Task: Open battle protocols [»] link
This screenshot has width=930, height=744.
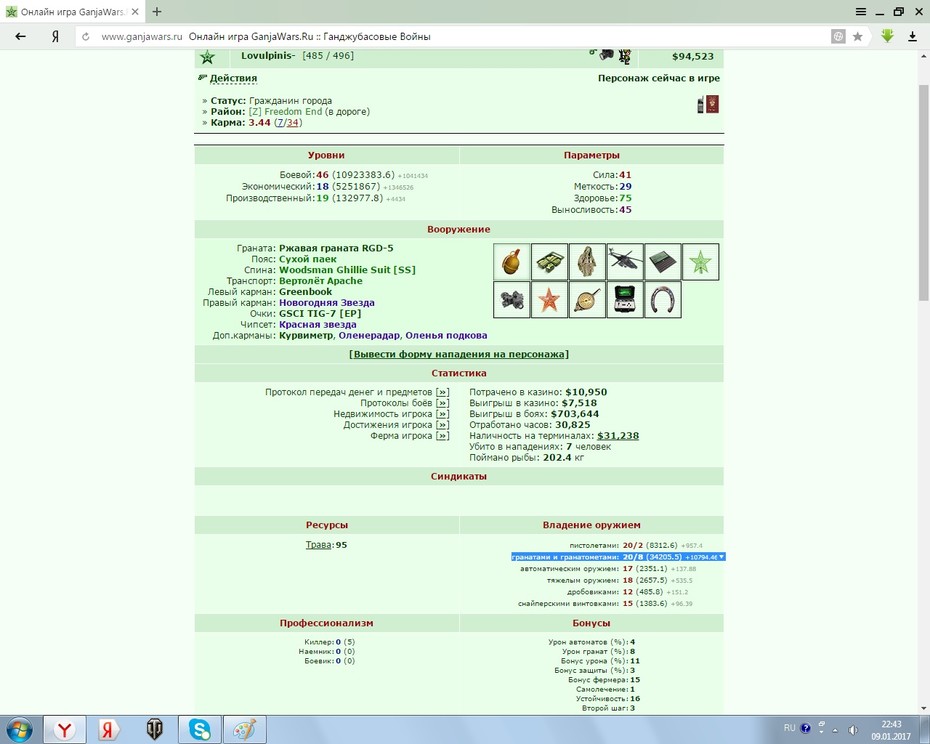Action: point(442,403)
